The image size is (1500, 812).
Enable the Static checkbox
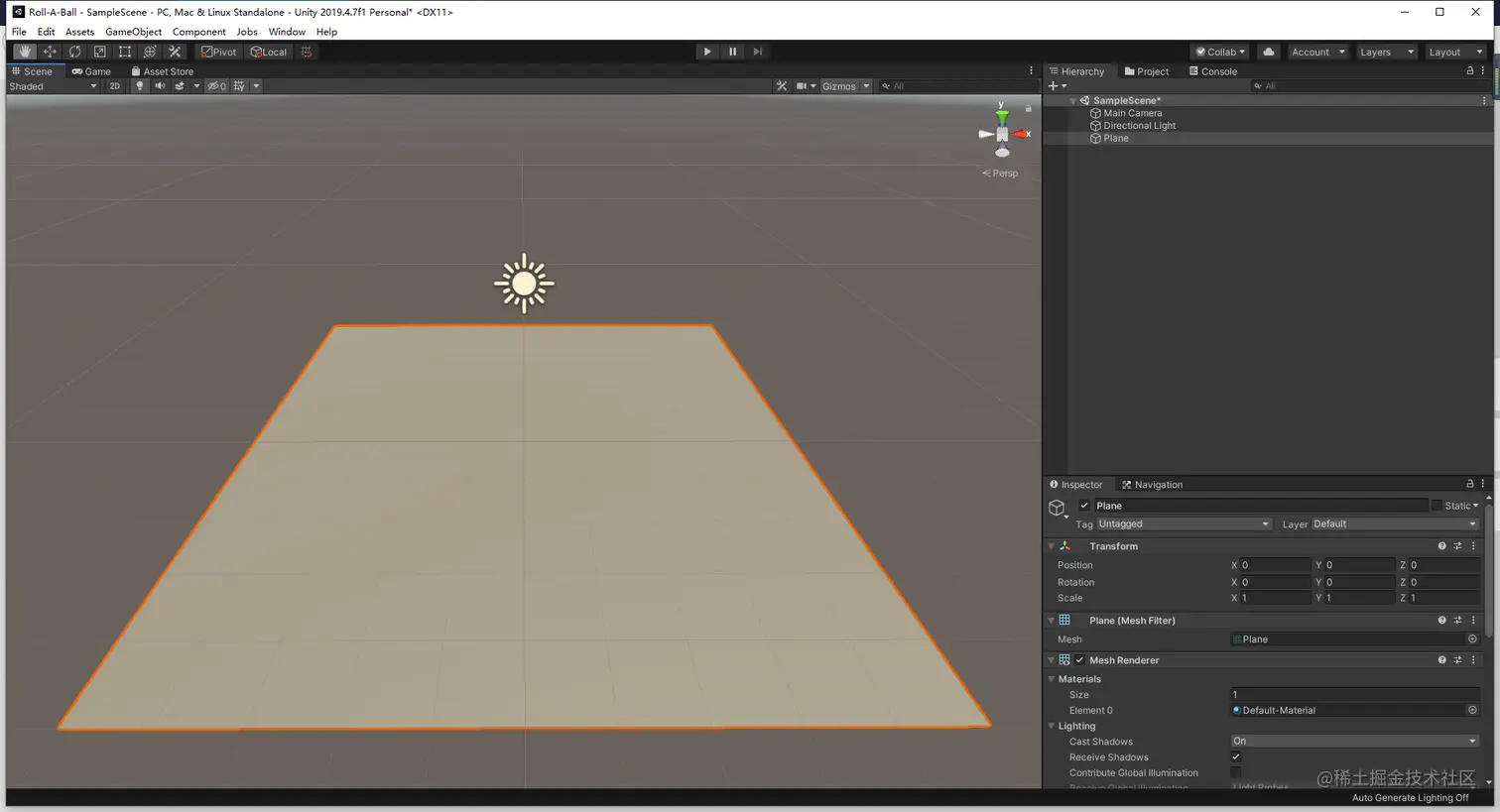[1437, 506]
